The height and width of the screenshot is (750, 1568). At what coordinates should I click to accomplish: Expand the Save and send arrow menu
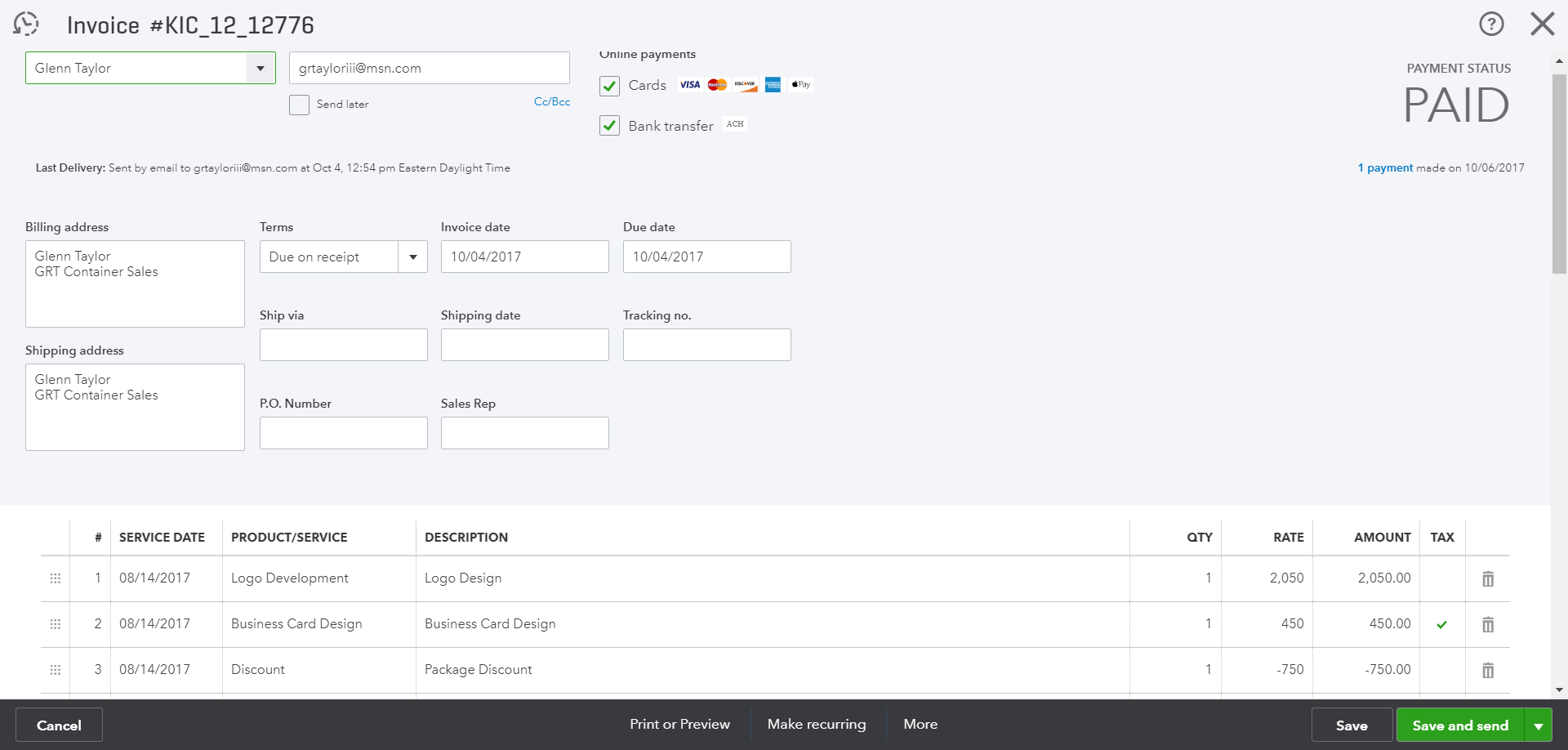[1539, 725]
